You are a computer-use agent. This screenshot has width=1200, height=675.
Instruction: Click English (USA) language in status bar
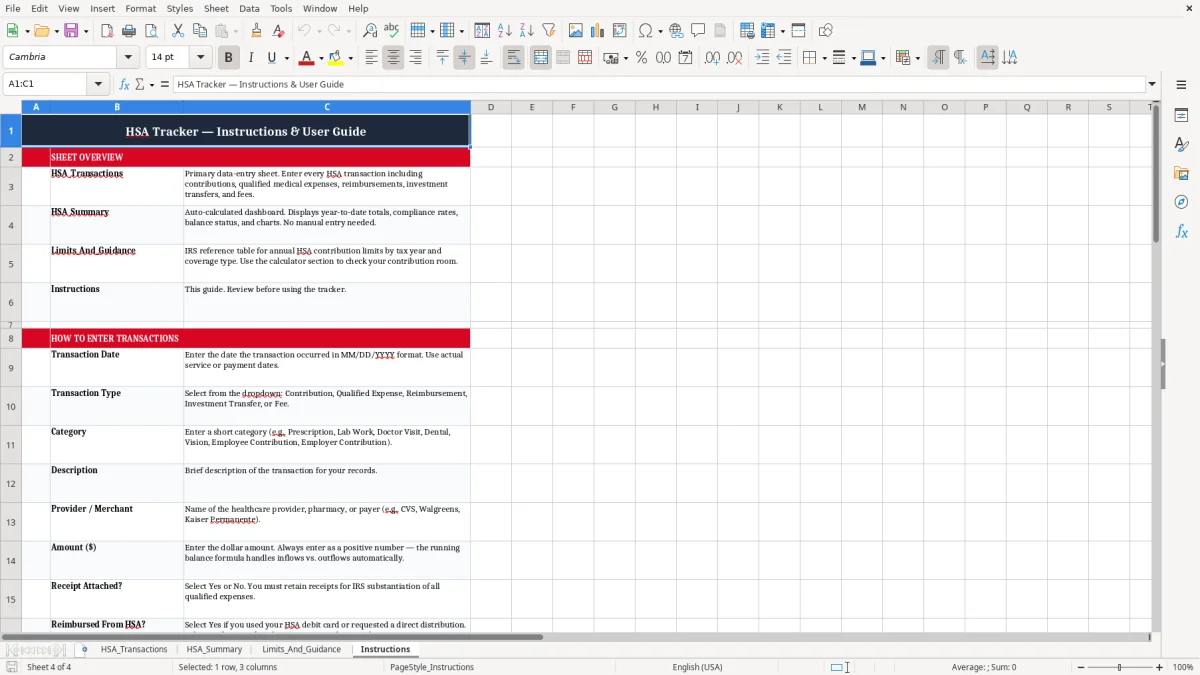697,667
